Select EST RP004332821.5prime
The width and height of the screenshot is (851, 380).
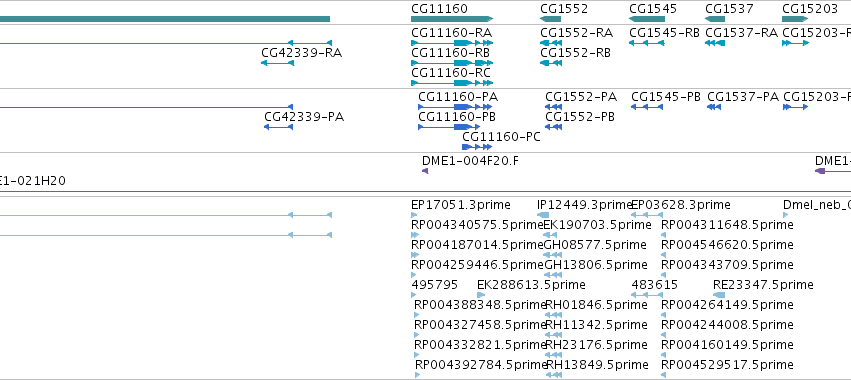[480, 345]
